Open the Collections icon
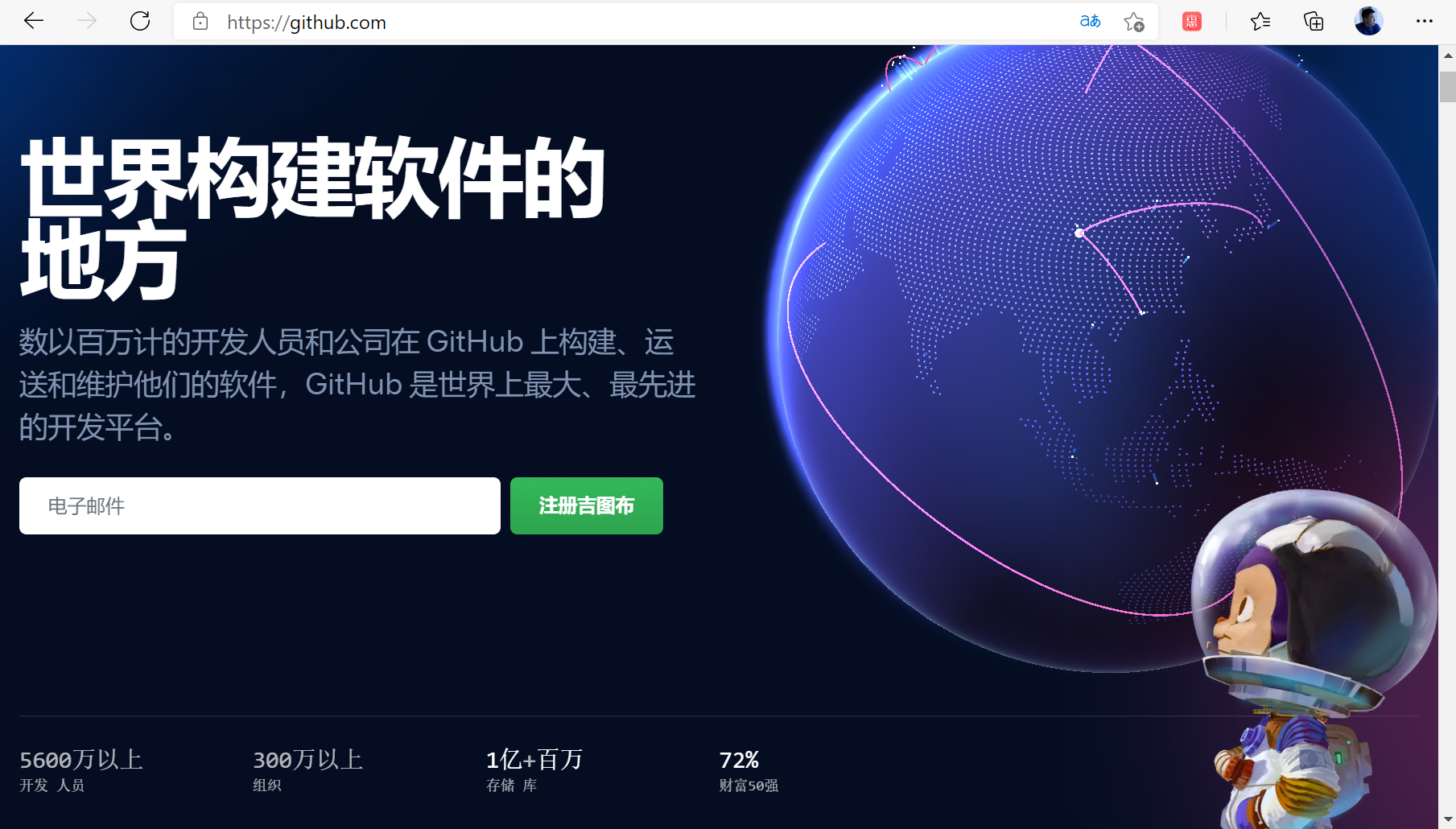The image size is (1456, 829). click(x=1314, y=22)
